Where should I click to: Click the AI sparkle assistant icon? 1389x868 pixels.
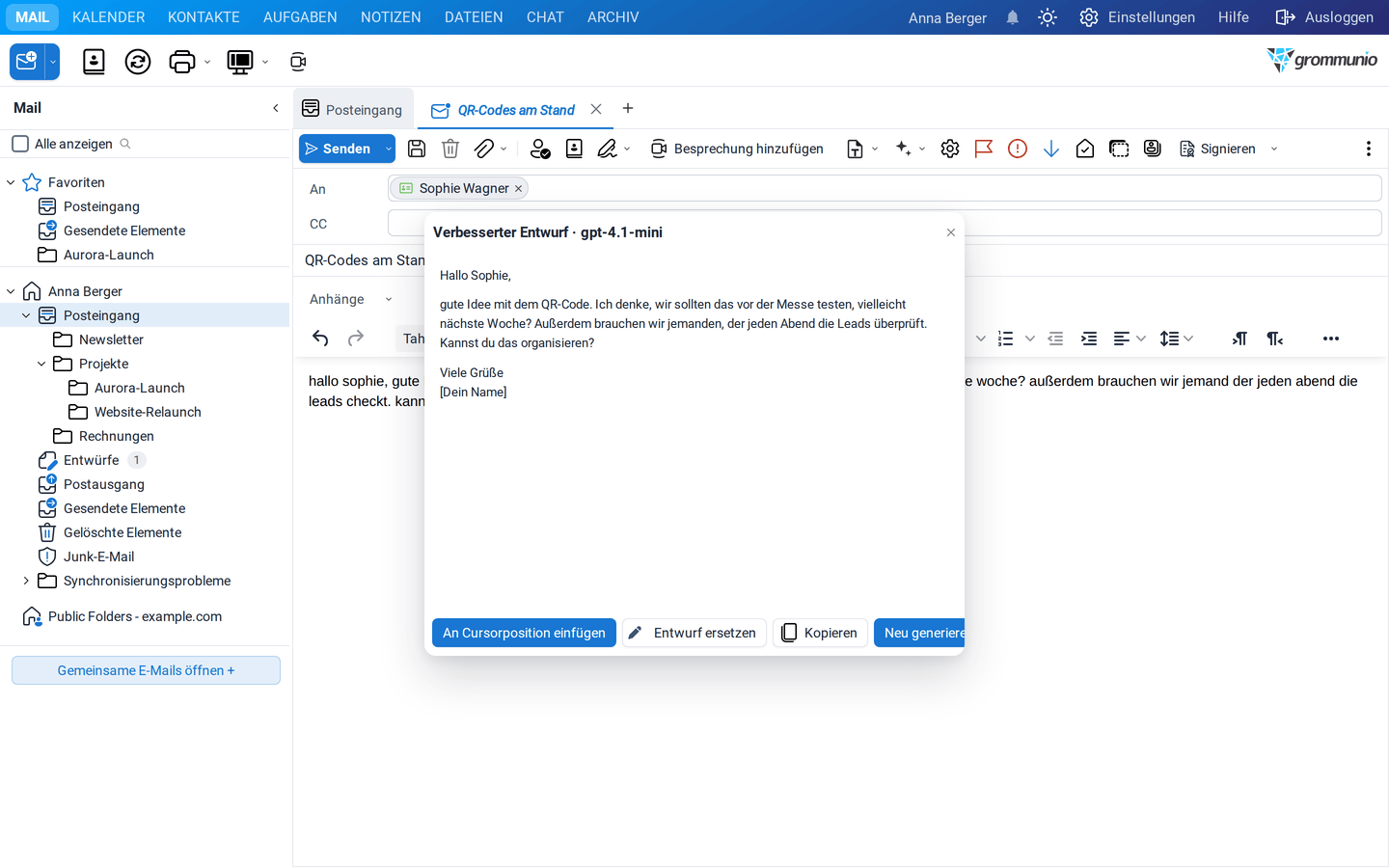903,149
